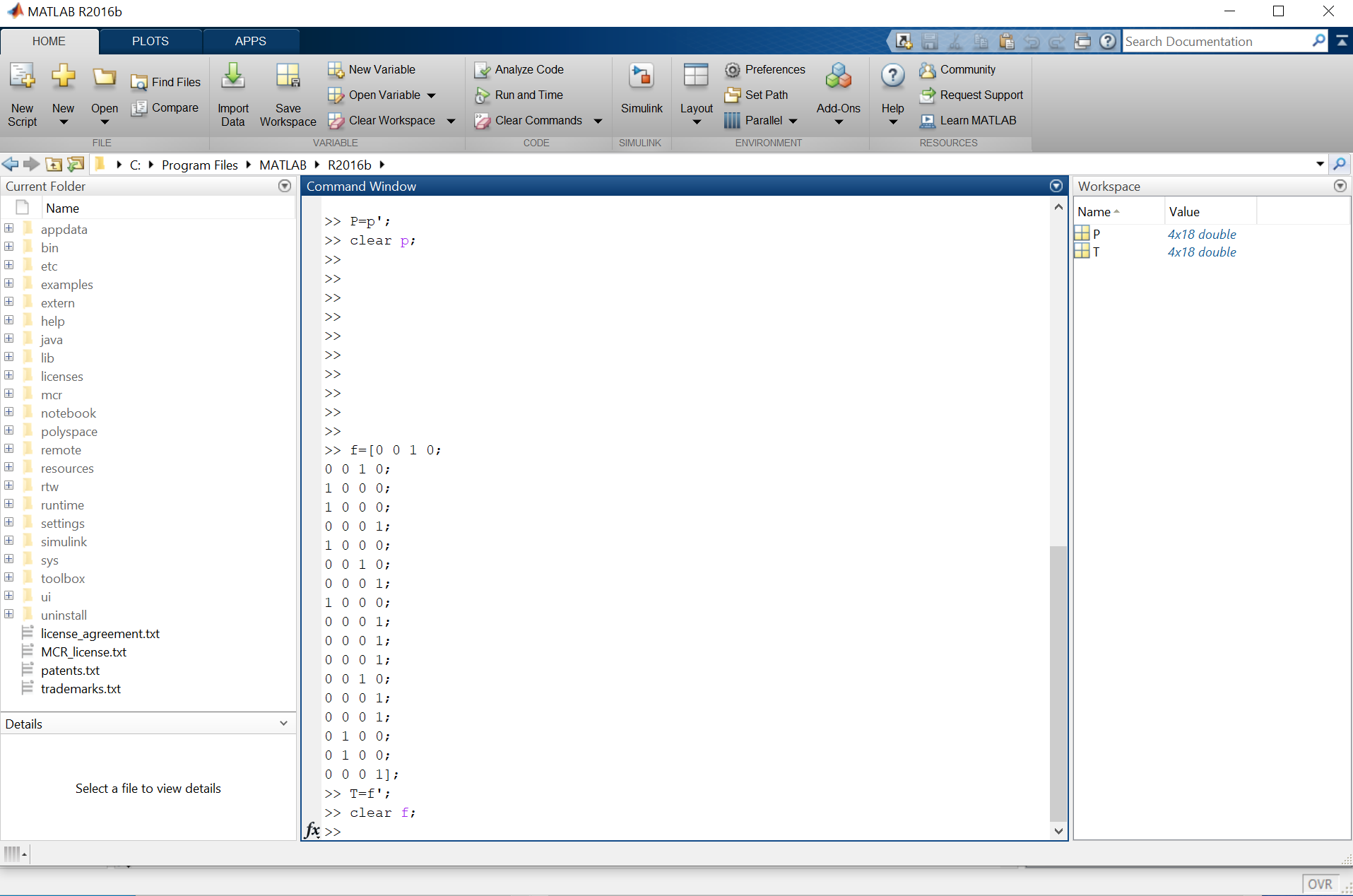This screenshot has height=896, width=1353.
Task: Click the Help question mark icon
Action: coord(892,76)
